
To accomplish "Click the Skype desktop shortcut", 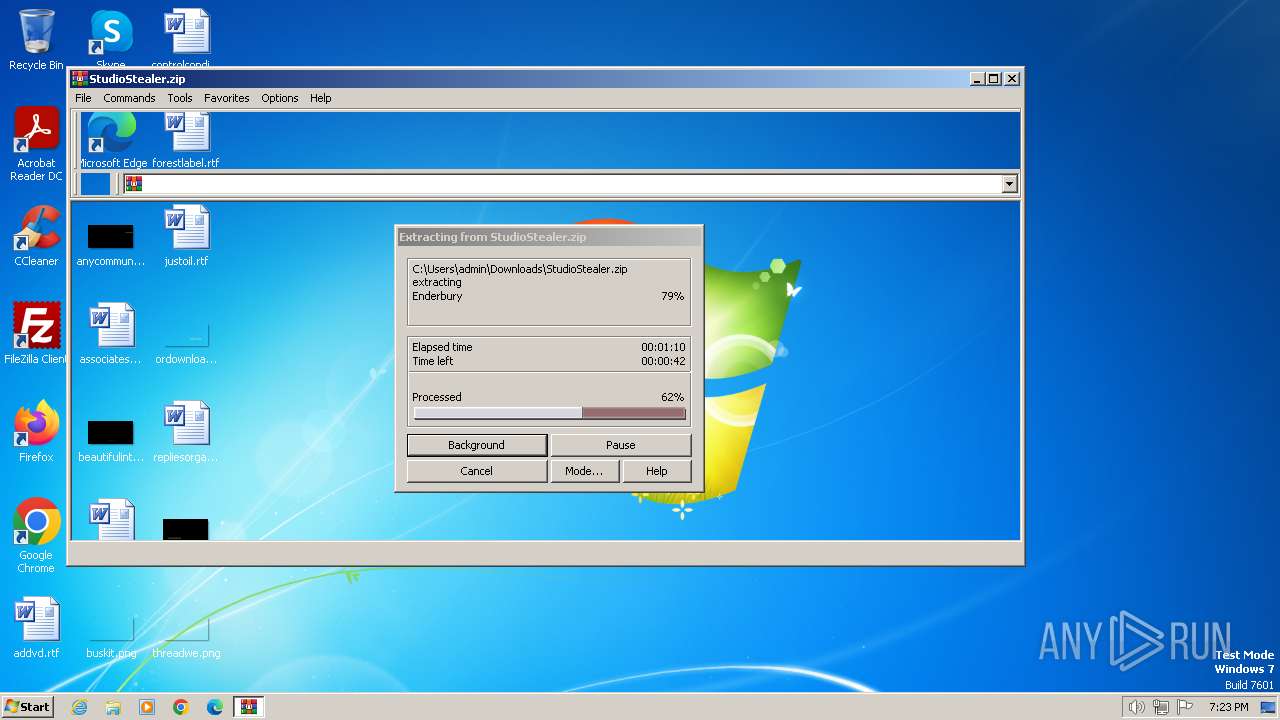I will [111, 38].
